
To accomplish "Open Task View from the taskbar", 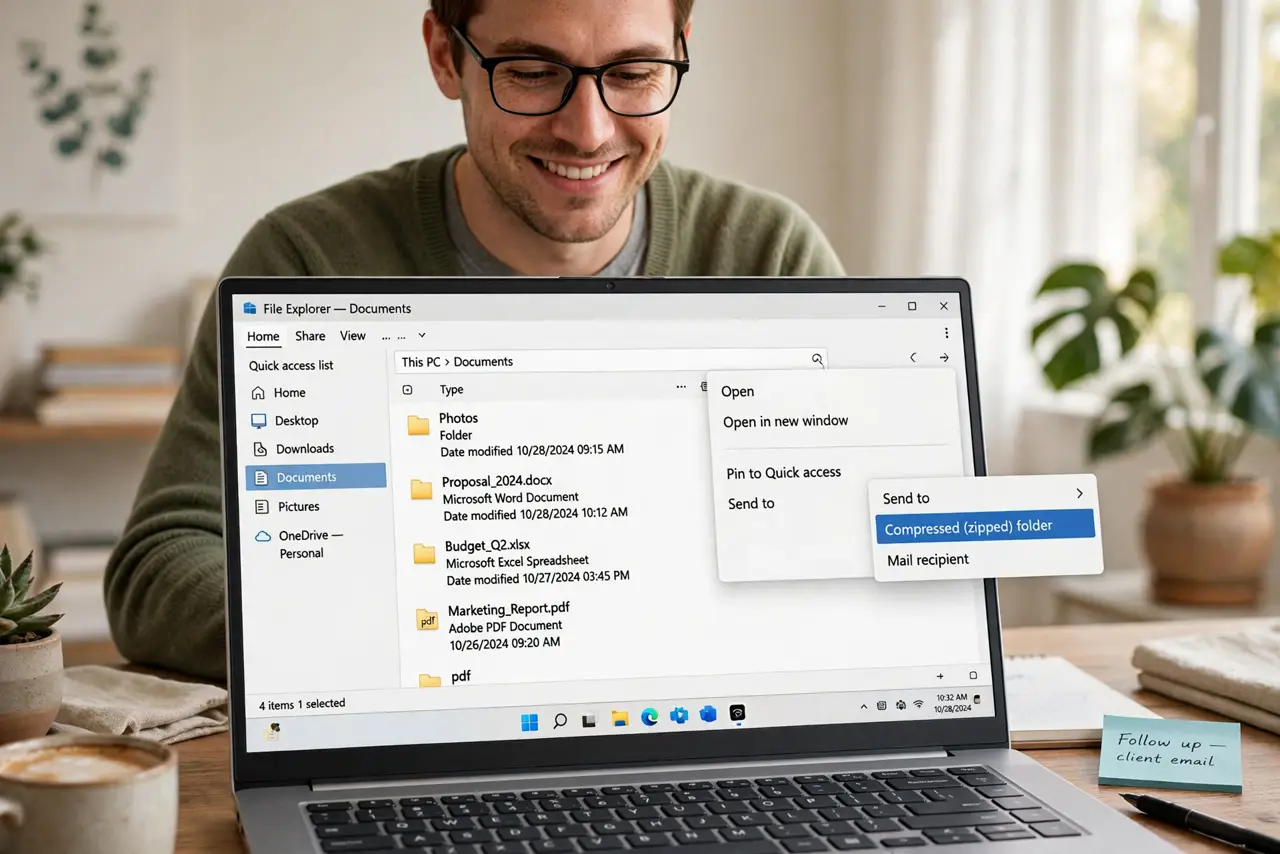I will (x=590, y=719).
